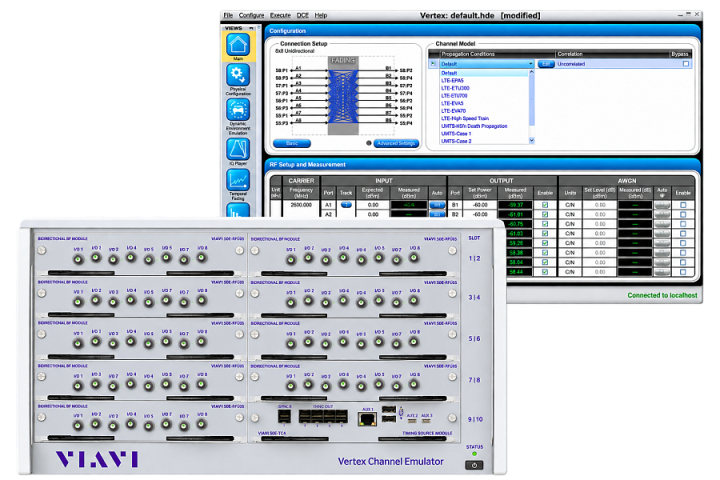This screenshot has width=720, height=480.
Task: Click the Input Measured reading for A1
Action: pos(409,205)
